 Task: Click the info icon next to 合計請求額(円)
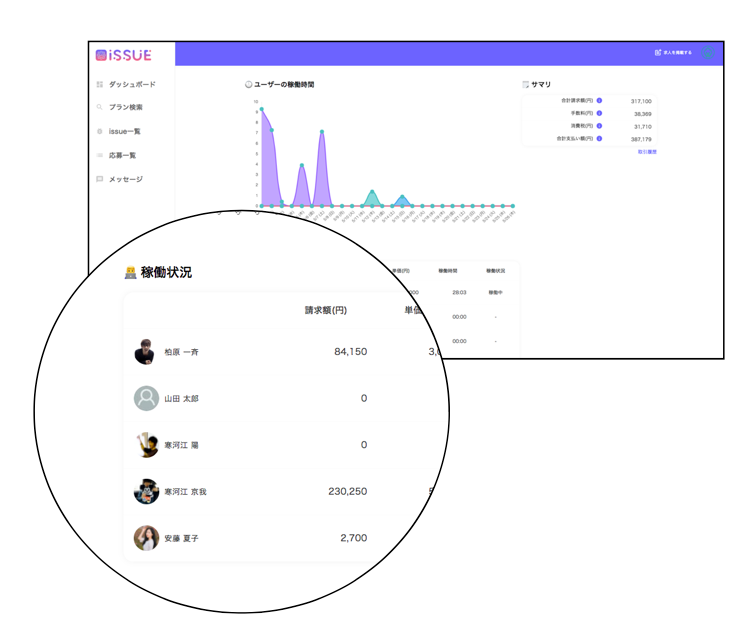pyautogui.click(x=599, y=100)
